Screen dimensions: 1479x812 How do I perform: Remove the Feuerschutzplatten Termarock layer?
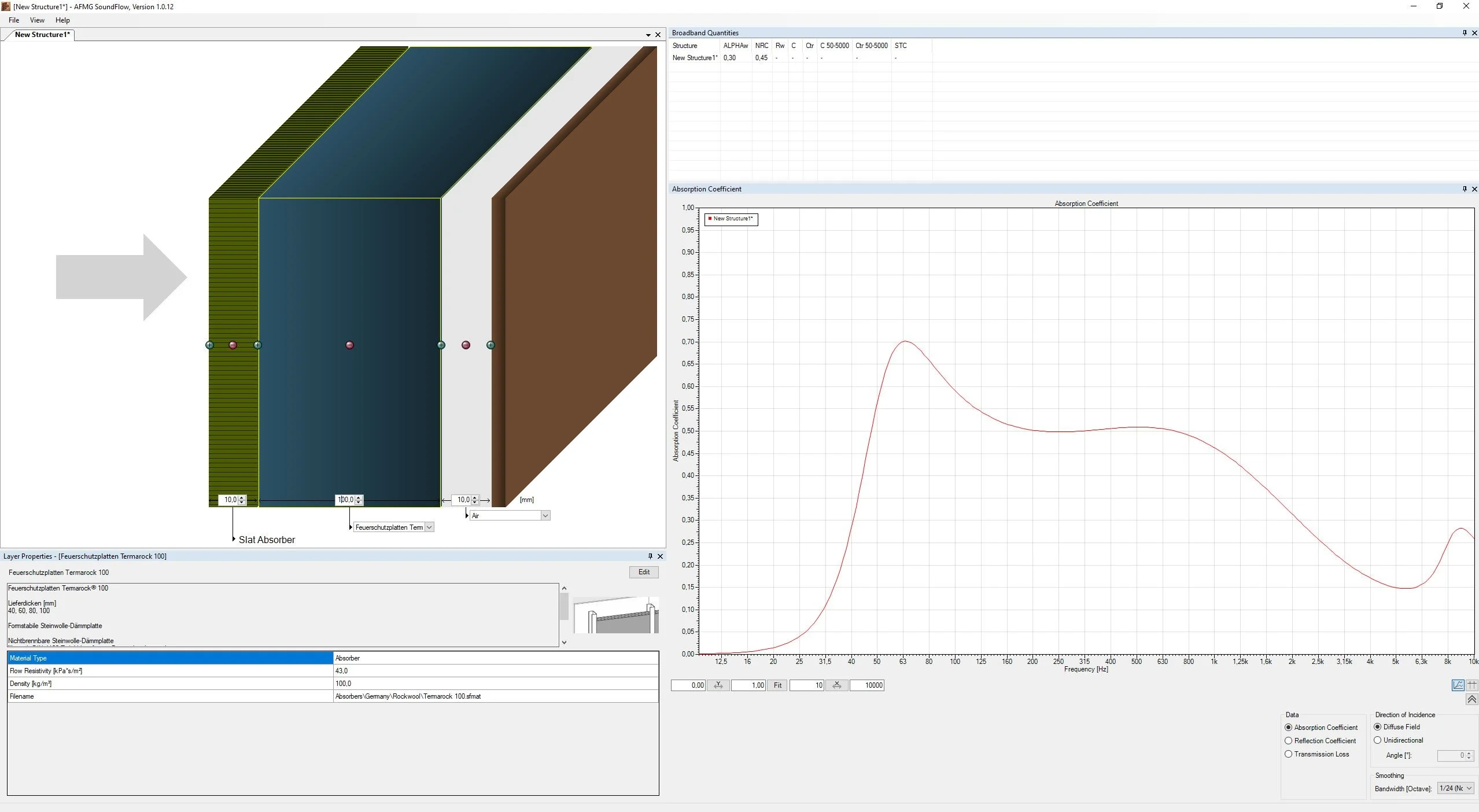click(x=349, y=345)
